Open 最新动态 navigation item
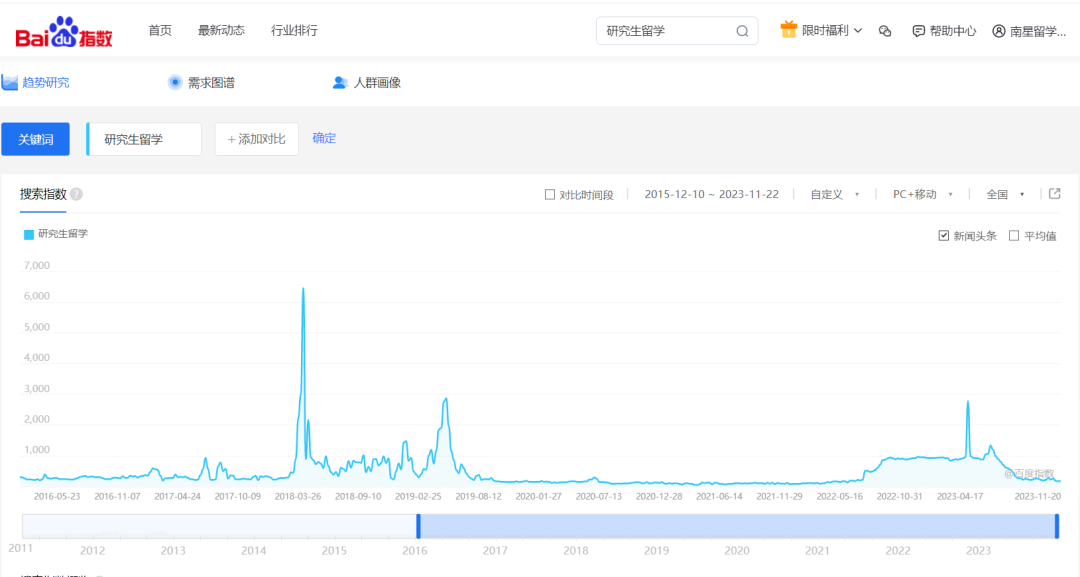Screen dimensions: 1080x577 pos(221,30)
